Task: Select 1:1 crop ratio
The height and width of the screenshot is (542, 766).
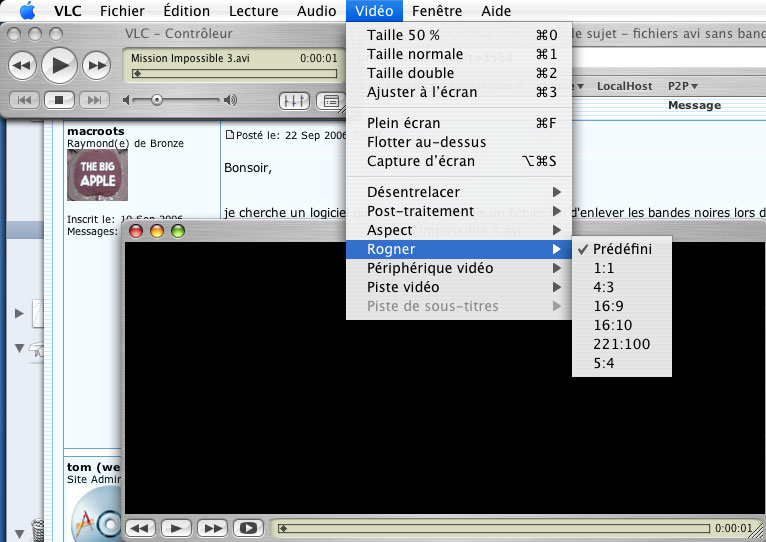Action: 622,268
